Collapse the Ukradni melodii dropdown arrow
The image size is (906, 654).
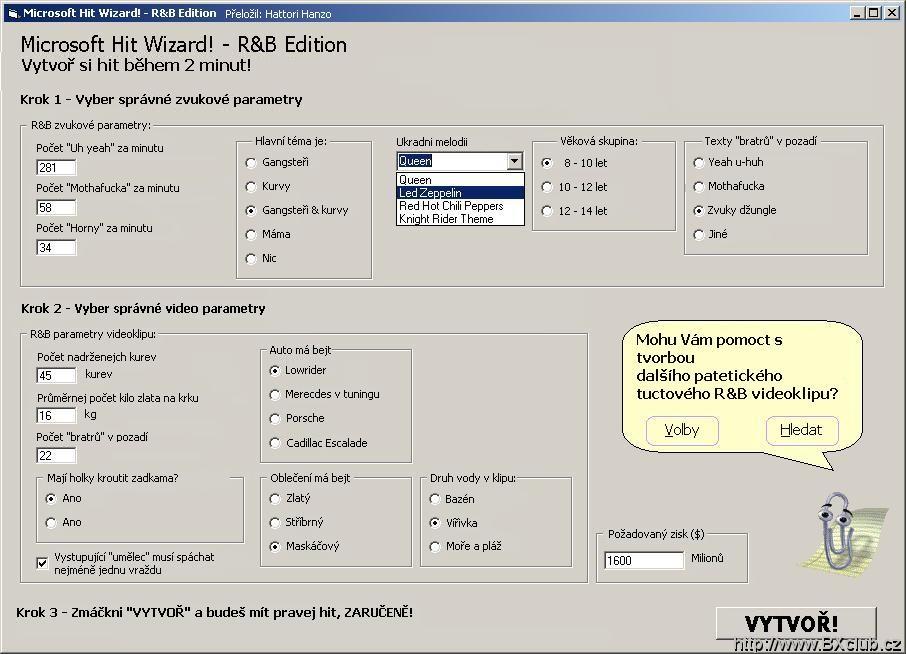(514, 161)
